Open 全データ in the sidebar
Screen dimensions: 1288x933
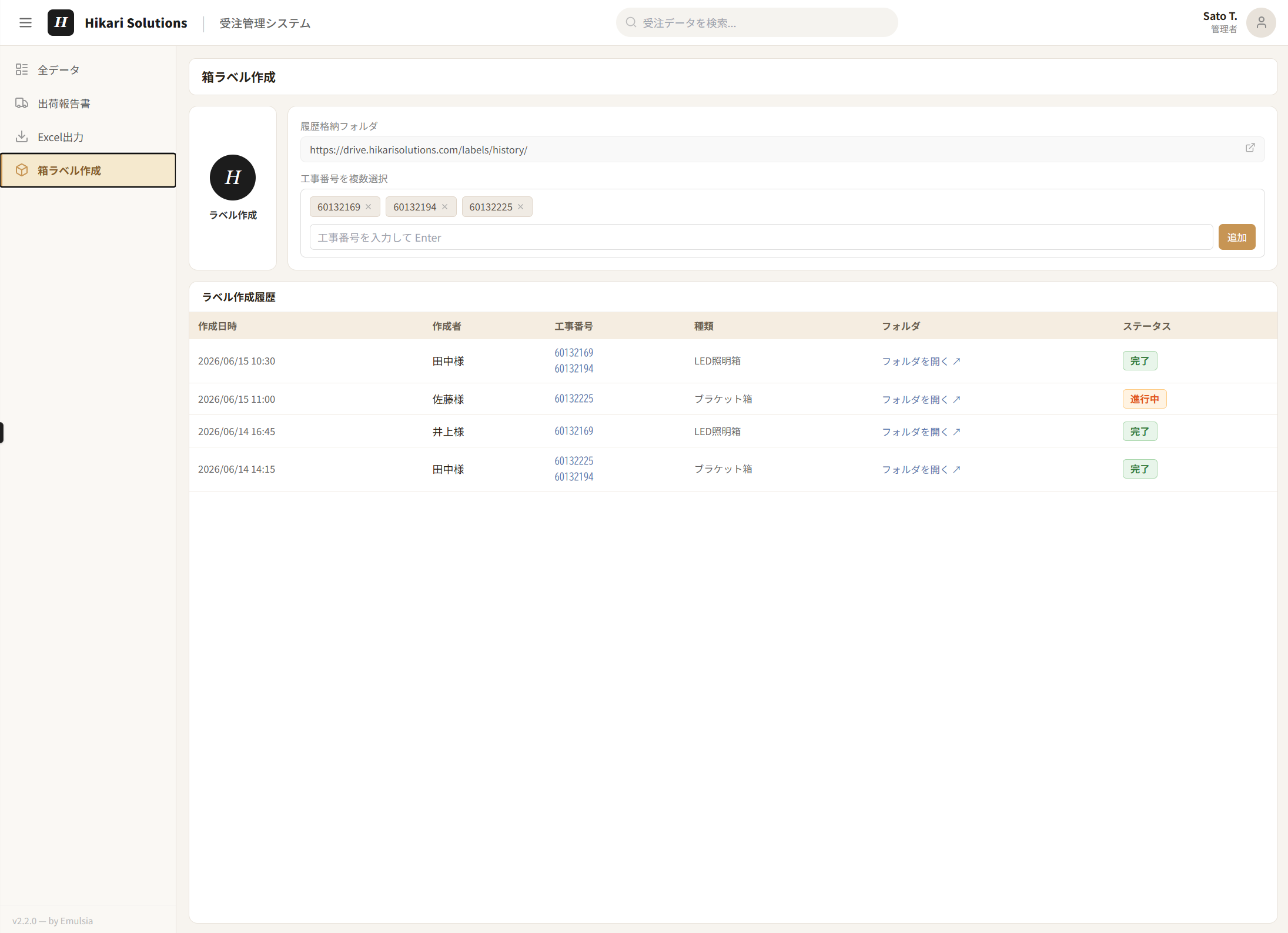click(88, 70)
